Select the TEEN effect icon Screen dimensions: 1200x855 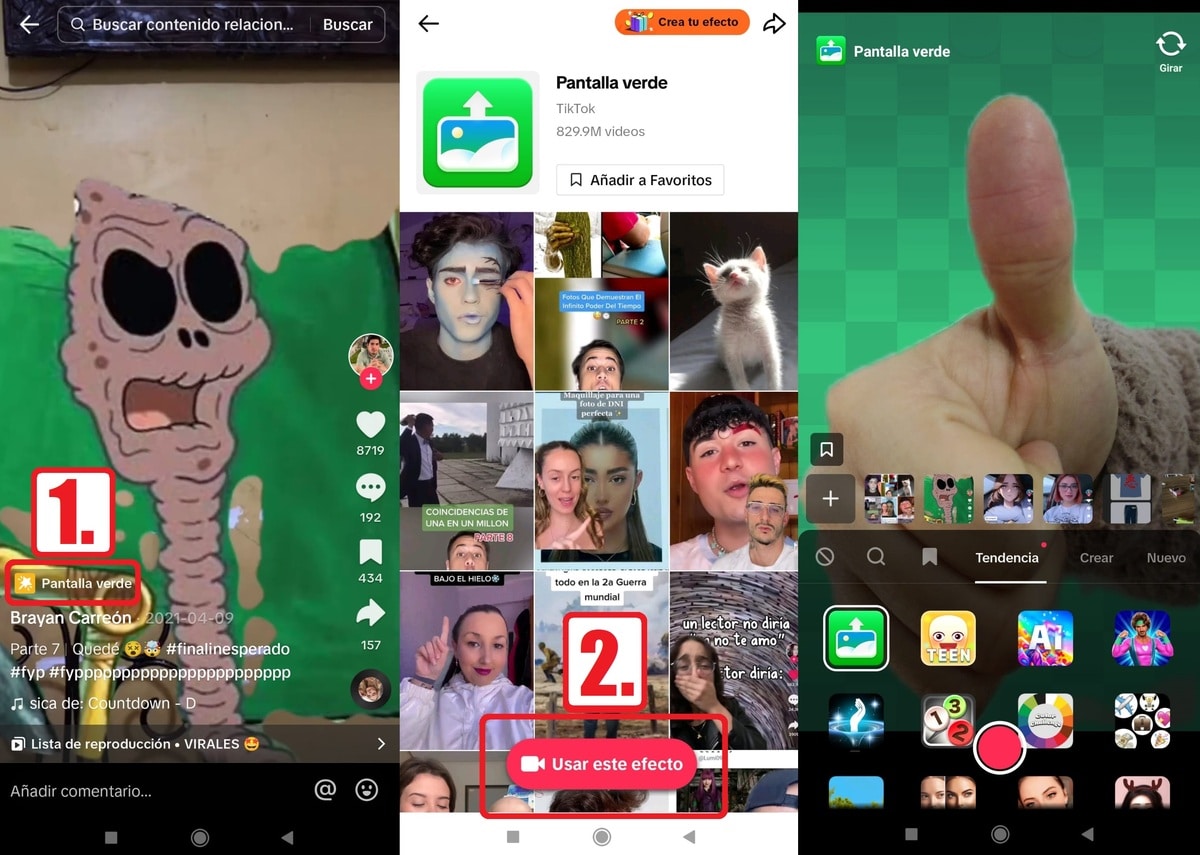948,638
